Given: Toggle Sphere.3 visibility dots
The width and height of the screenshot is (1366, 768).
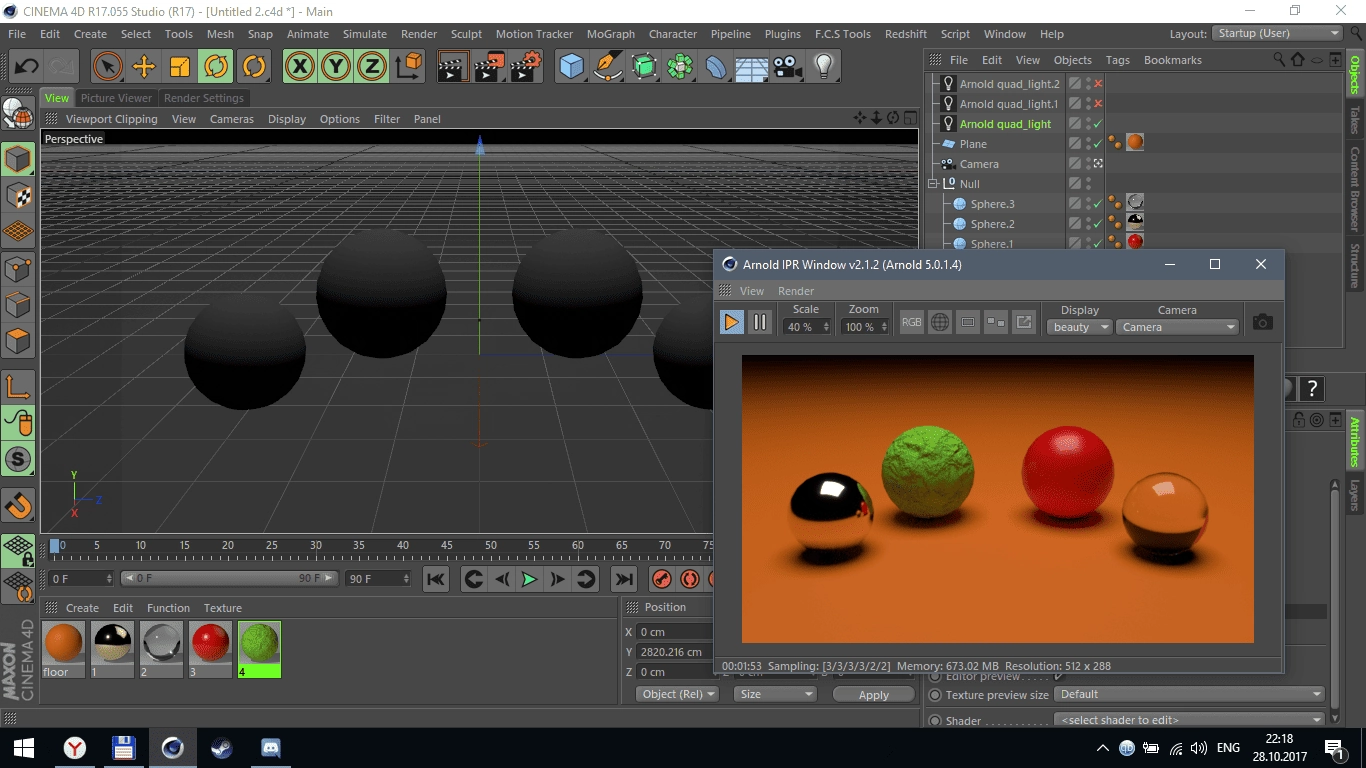Looking at the screenshot, I should point(1088,204).
